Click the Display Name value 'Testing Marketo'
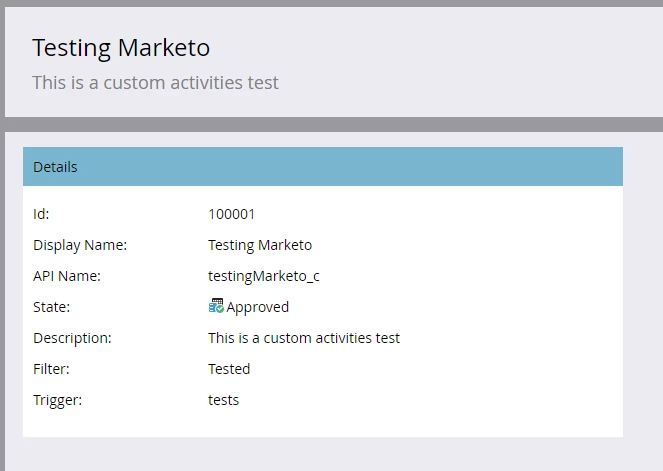 point(260,245)
